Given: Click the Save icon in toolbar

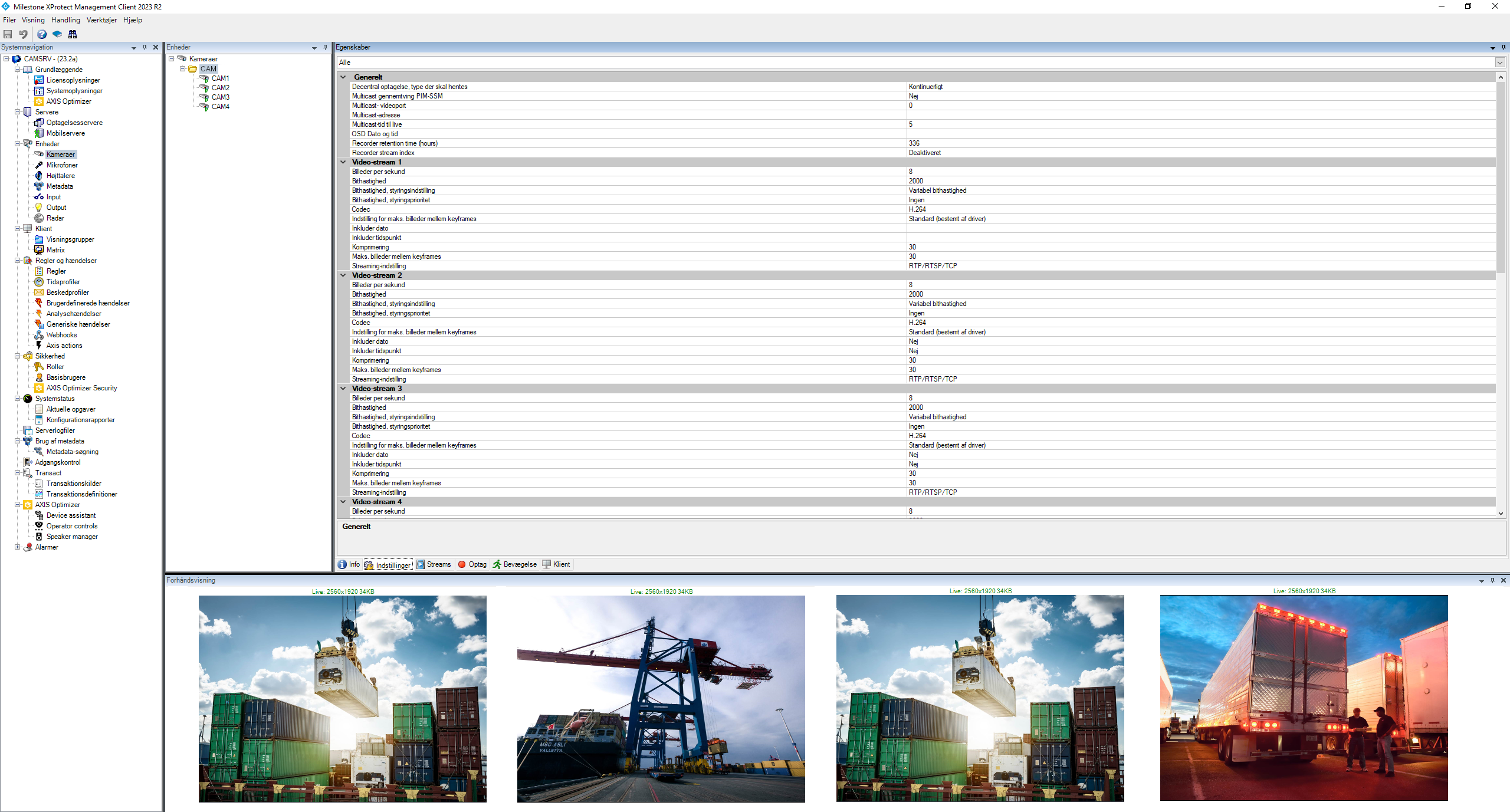Looking at the screenshot, I should coord(8,34).
